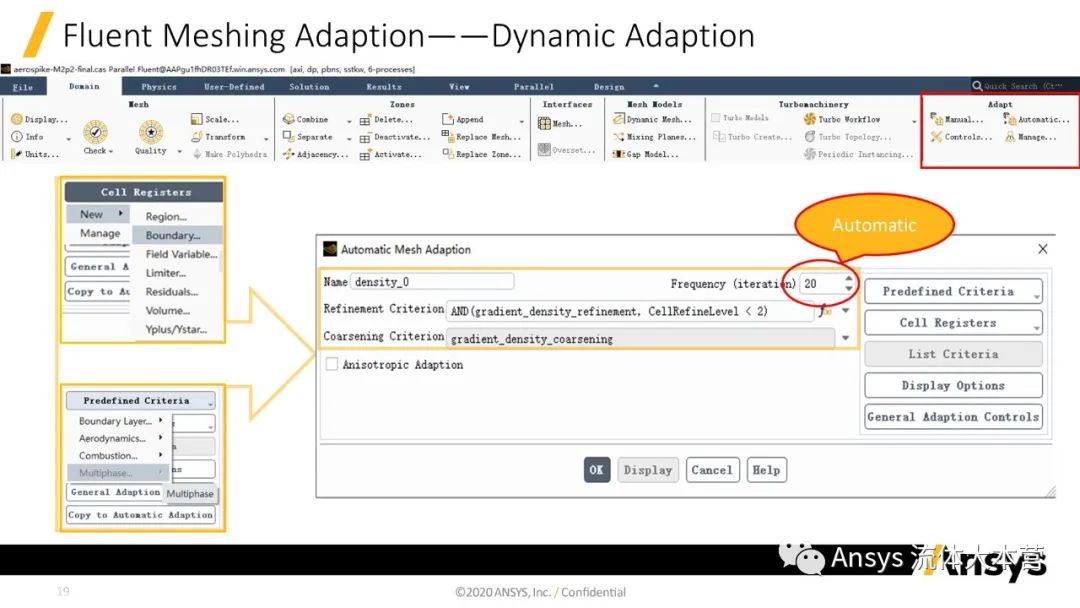The width and height of the screenshot is (1080, 608).
Task: Click the Append zone tool
Action: point(463,119)
